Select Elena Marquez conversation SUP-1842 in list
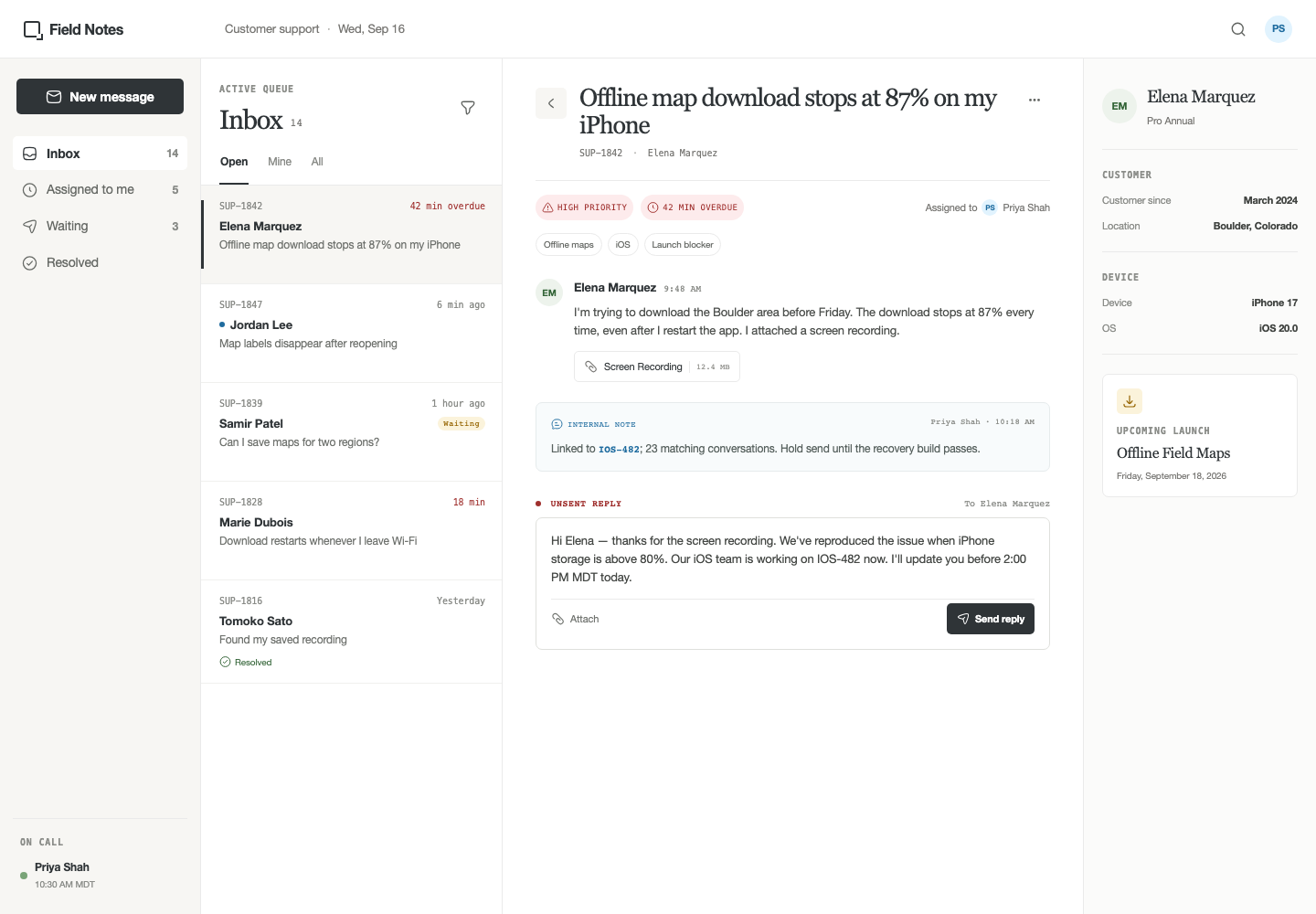 [x=352, y=234]
